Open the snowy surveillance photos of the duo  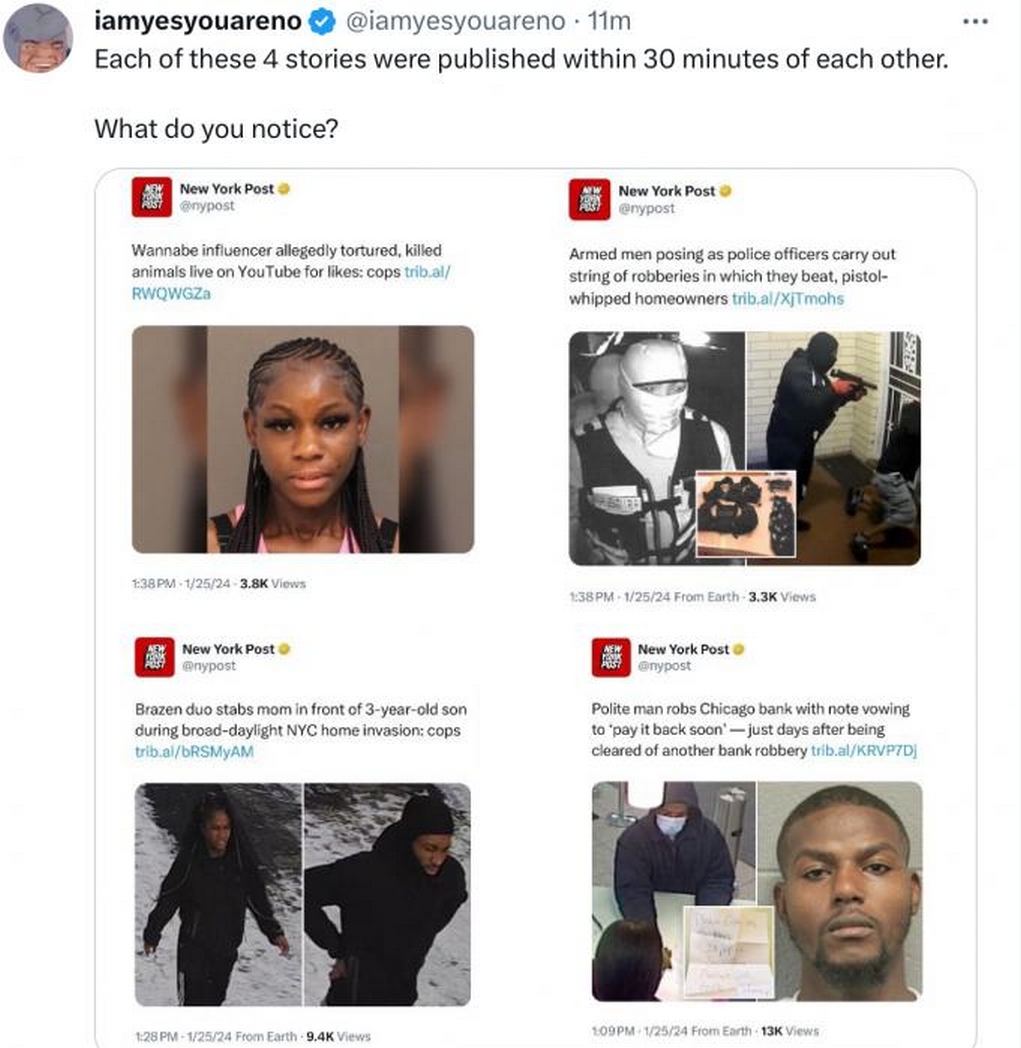point(303,894)
